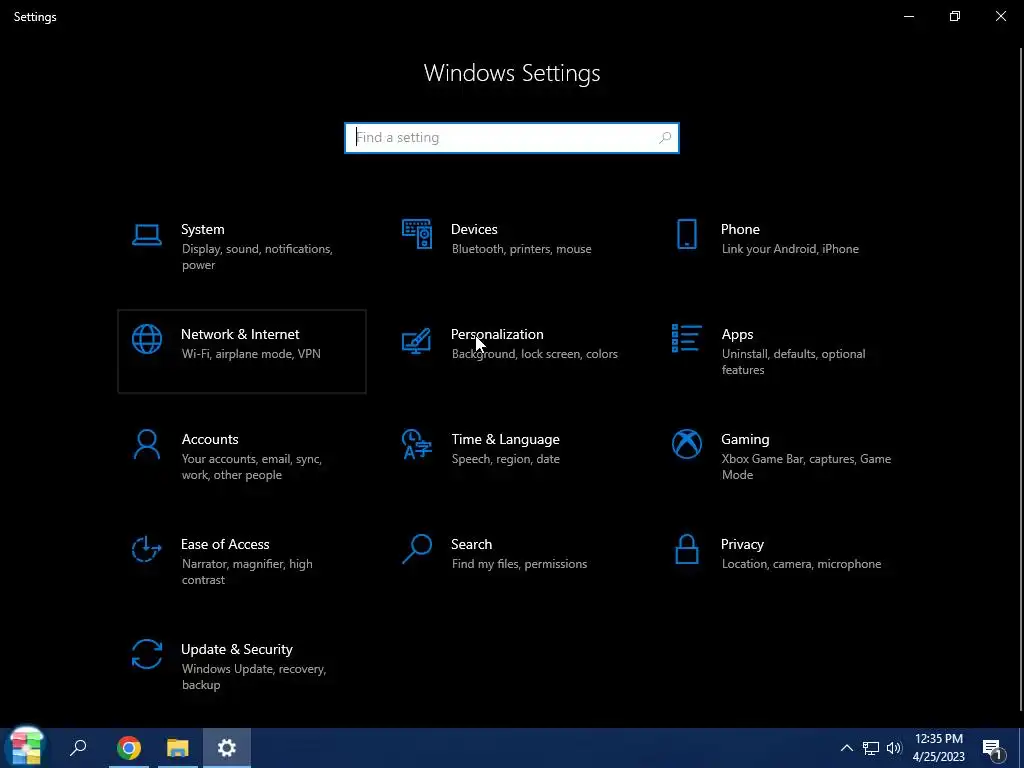The width and height of the screenshot is (1024, 768).
Task: Click 'Narrator, magnifier, high contrast' text
Action: pyautogui.click(x=247, y=571)
